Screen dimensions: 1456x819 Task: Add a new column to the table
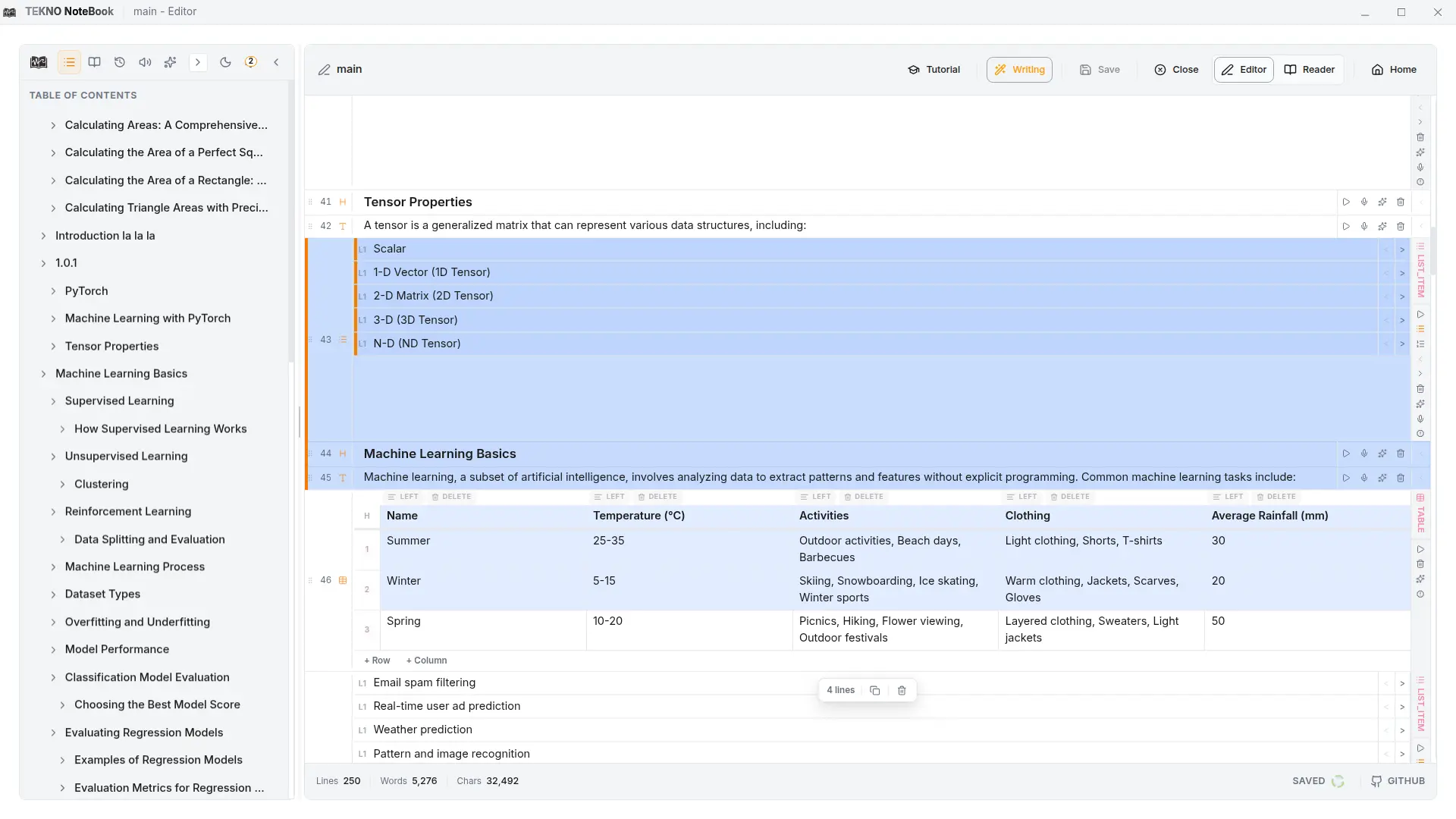[x=426, y=661]
